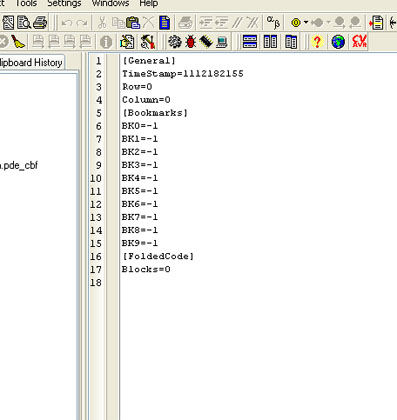Click the alpha-beta characters icon
The height and width of the screenshot is (420, 397).
(273, 23)
